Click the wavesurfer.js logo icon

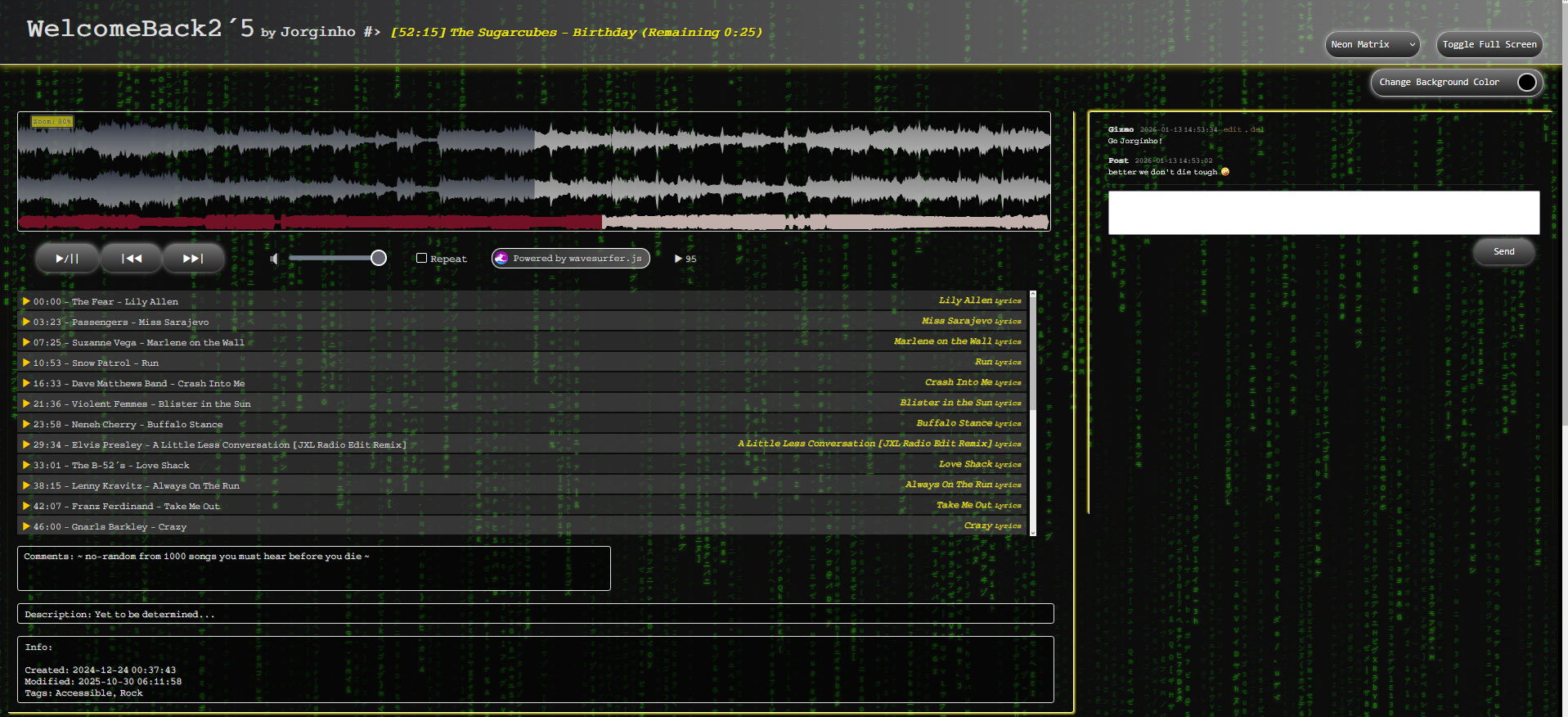click(x=501, y=258)
